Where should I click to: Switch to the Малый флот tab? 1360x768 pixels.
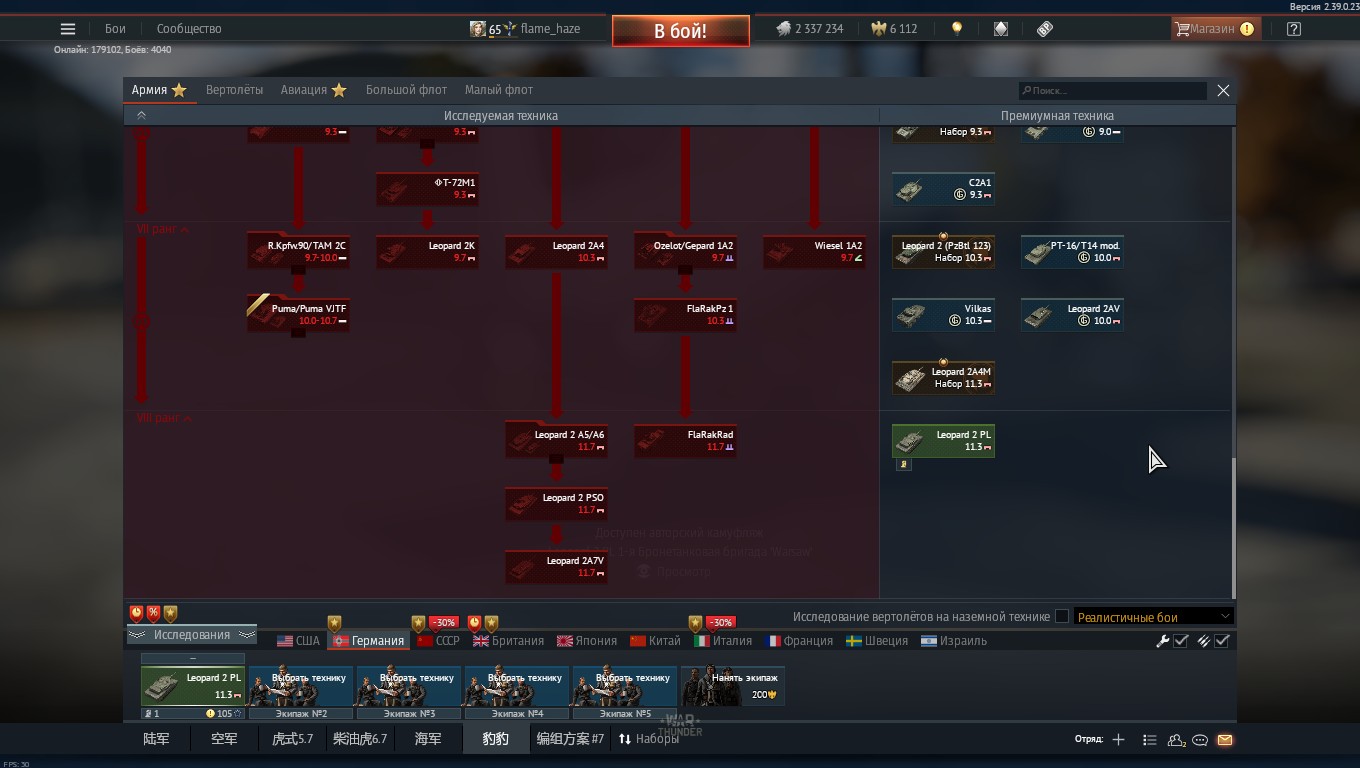point(499,90)
